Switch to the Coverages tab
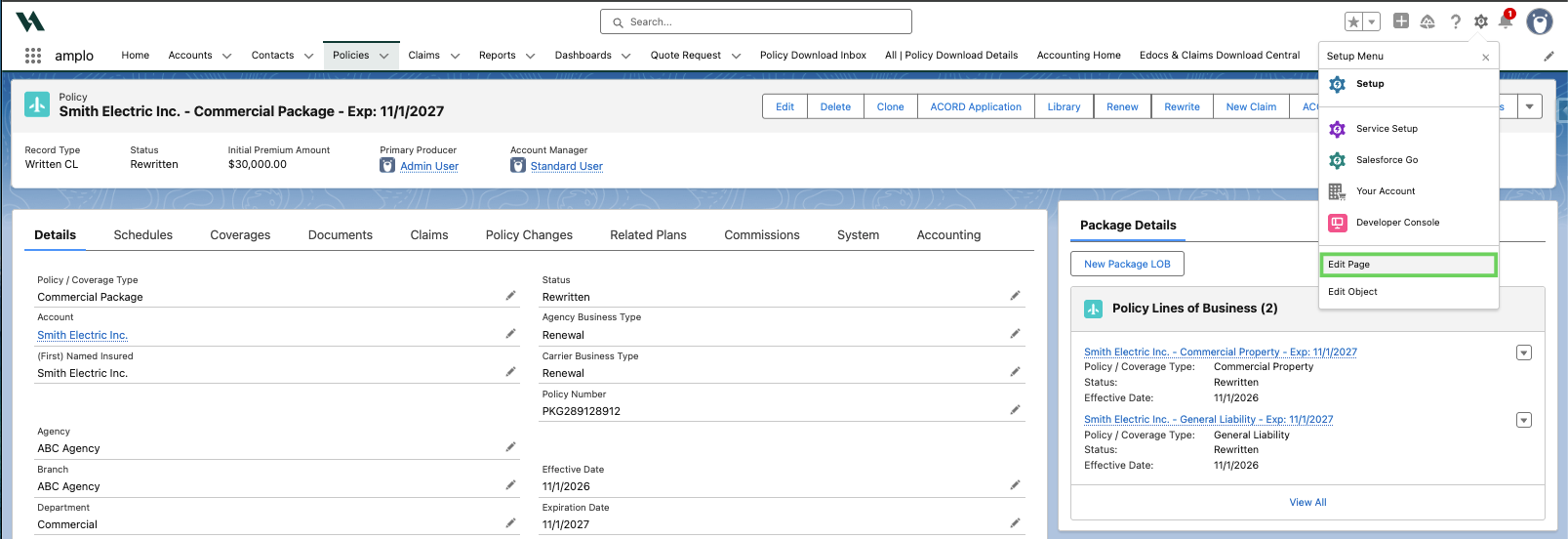This screenshot has width=1568, height=539. [x=240, y=235]
